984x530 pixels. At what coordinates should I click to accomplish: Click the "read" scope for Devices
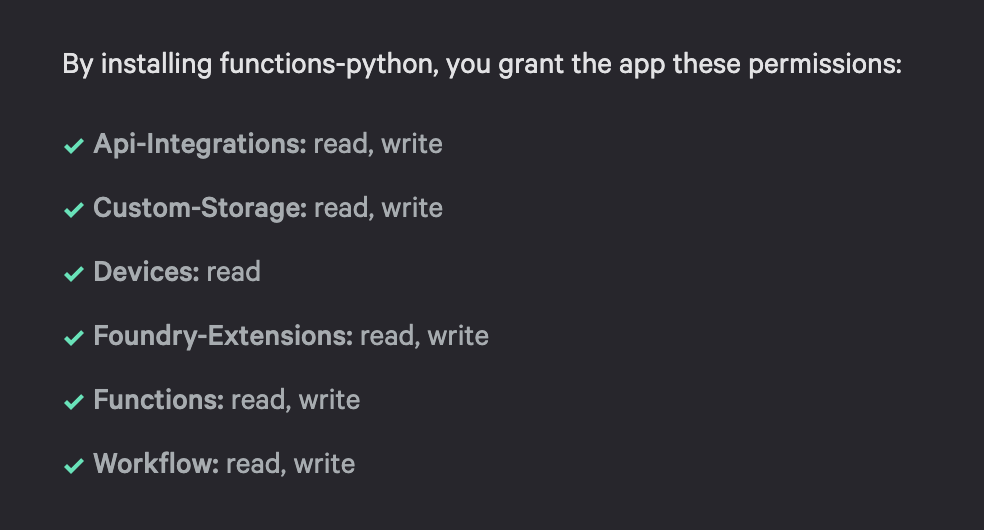coord(234,272)
